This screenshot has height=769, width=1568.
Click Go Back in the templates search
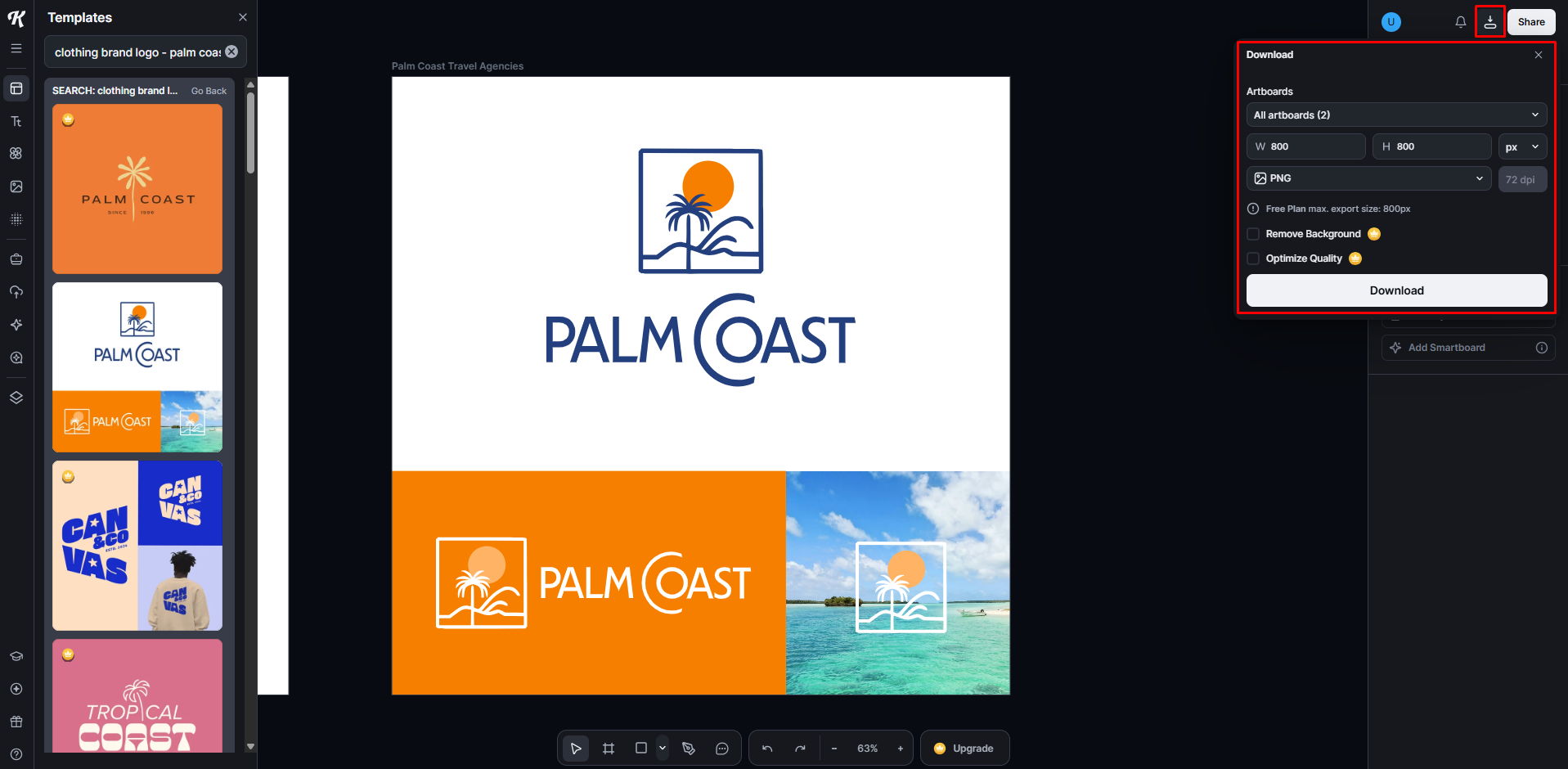[x=208, y=91]
